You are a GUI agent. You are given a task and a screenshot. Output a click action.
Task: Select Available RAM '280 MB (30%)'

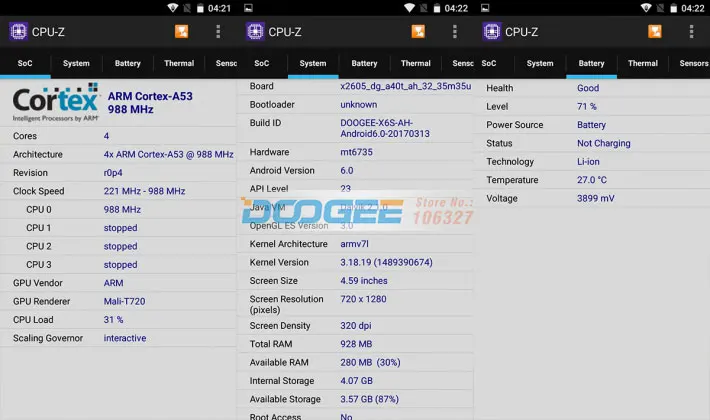[x=370, y=363]
